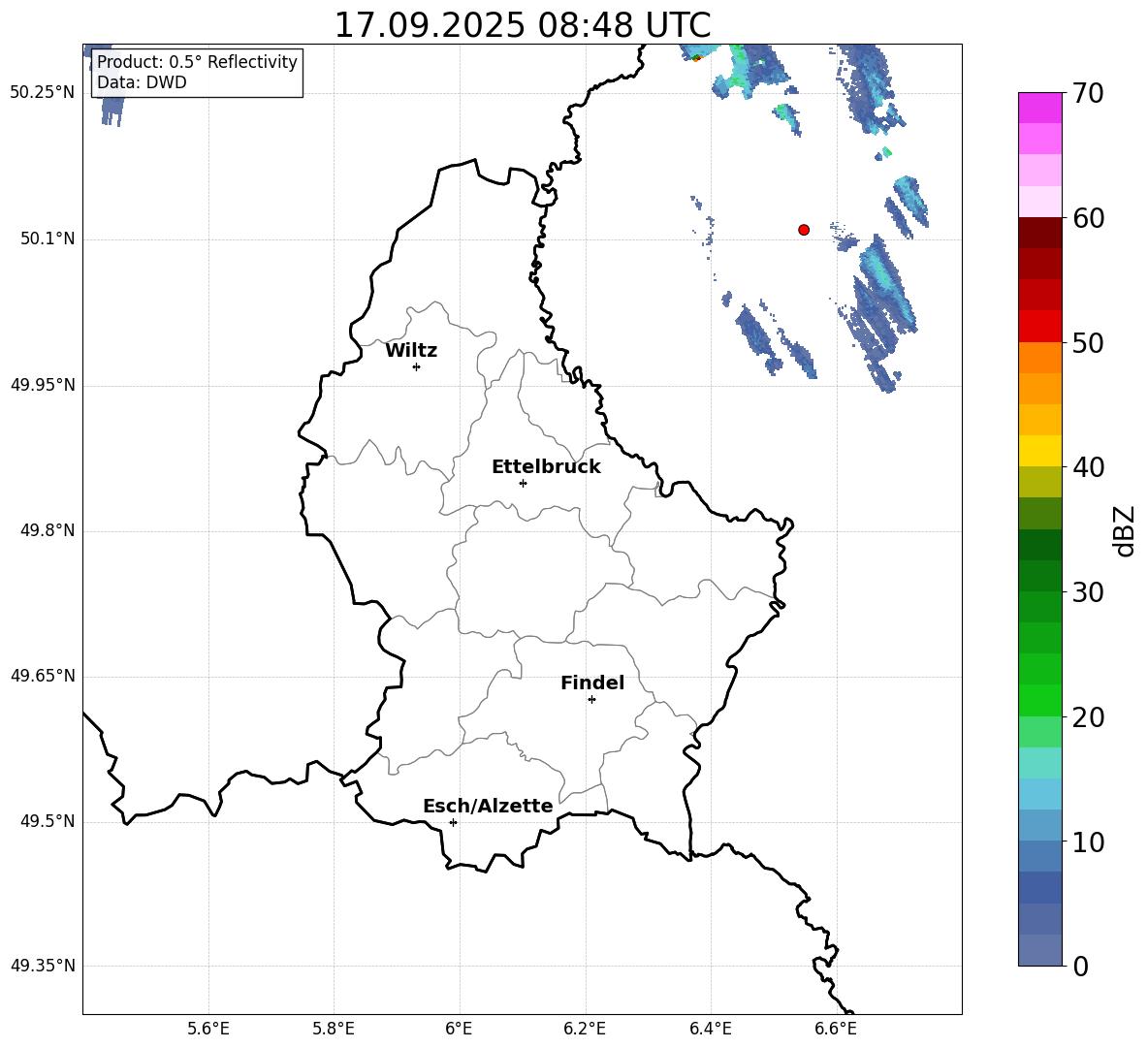This screenshot has width=1148, height=1048.
Task: Click the Esch/Alzette station cross marker
Action: [453, 822]
